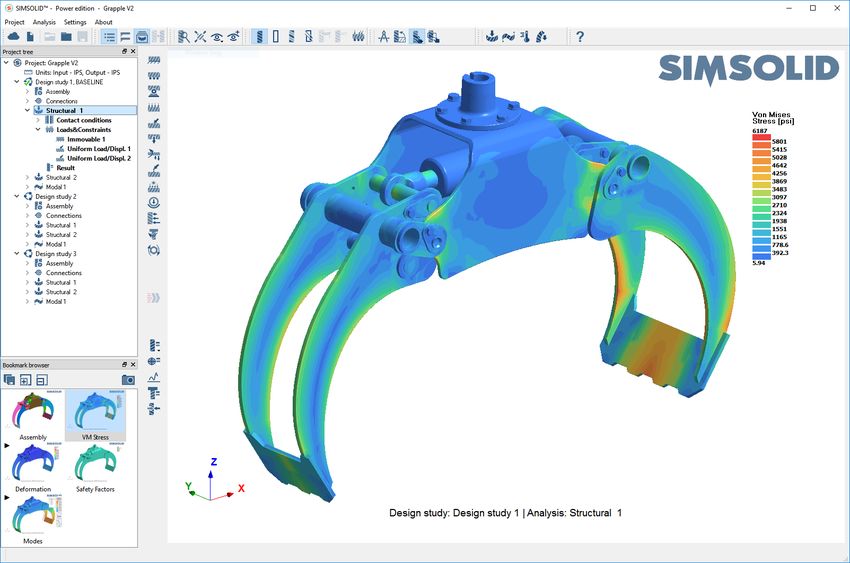Open the Assembly bookmark thumbnail
This screenshot has width=850, height=563.
coord(33,415)
